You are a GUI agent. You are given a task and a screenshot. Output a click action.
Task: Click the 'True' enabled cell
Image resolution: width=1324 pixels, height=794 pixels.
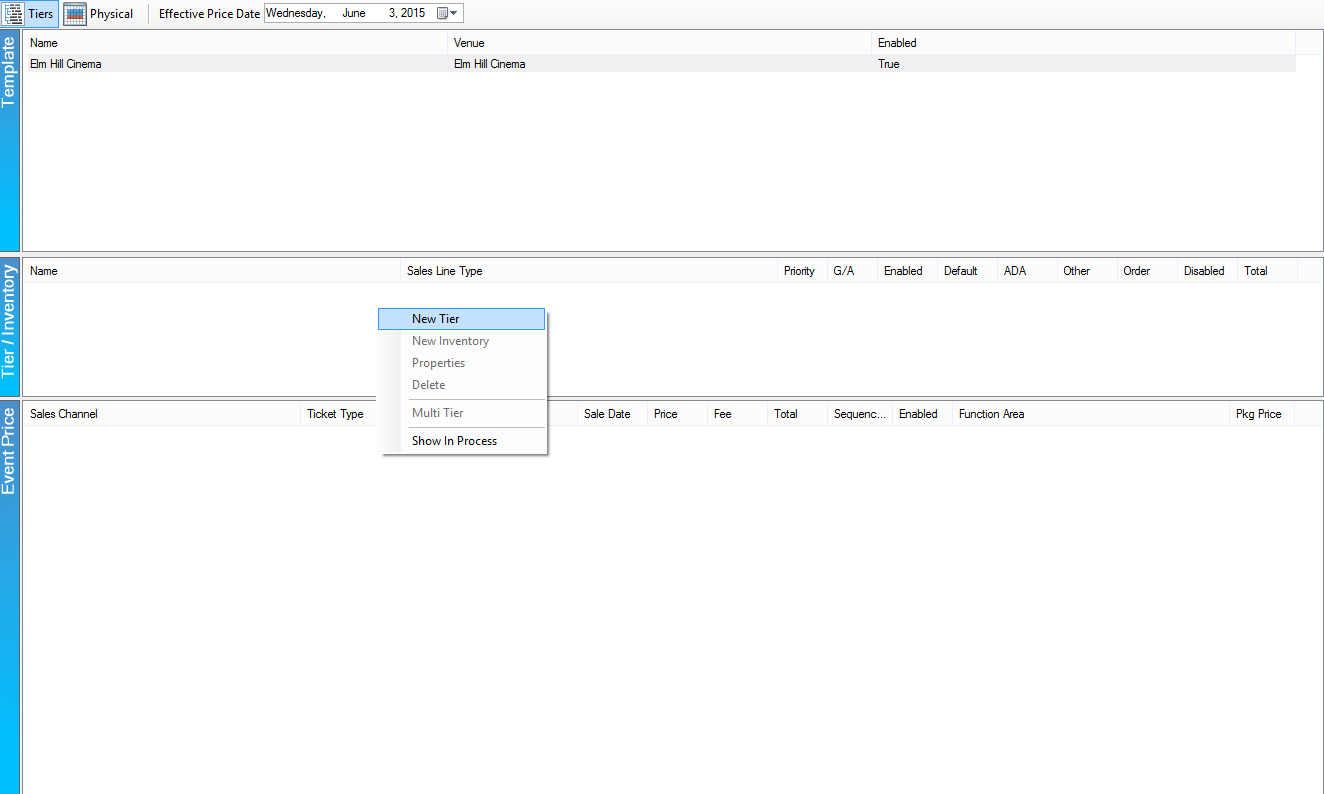(x=888, y=64)
